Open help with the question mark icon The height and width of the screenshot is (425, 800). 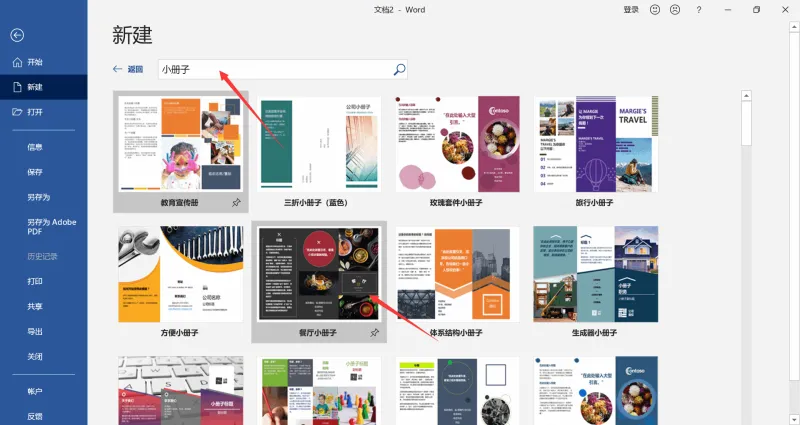click(x=699, y=10)
